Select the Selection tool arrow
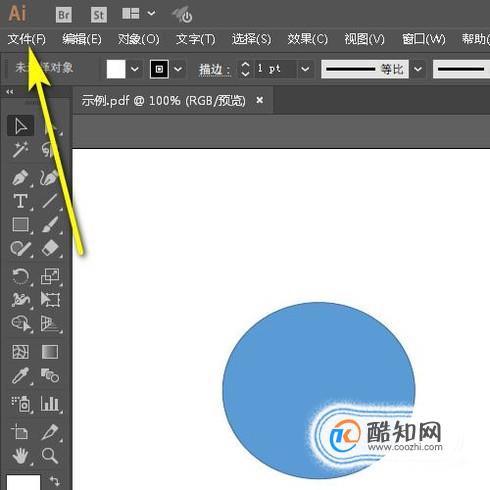490x490 pixels. [x=21, y=126]
